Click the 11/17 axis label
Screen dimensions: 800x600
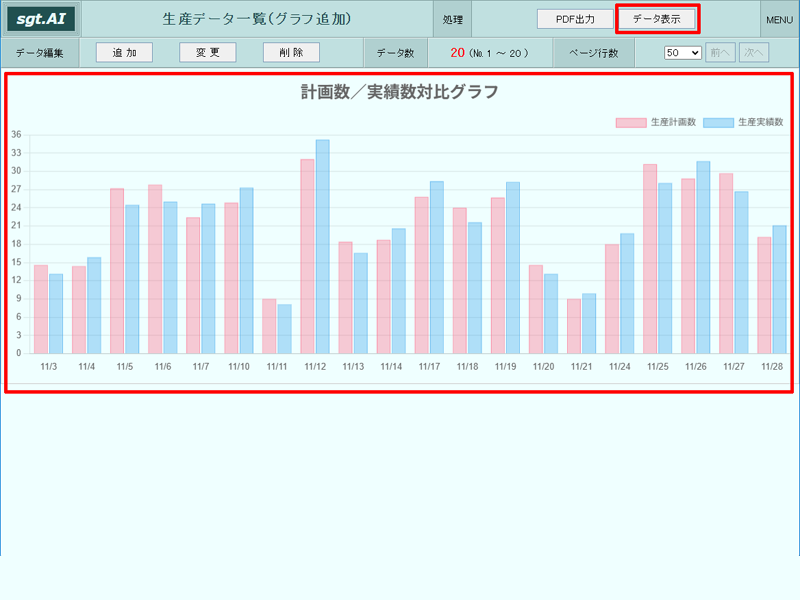(429, 367)
